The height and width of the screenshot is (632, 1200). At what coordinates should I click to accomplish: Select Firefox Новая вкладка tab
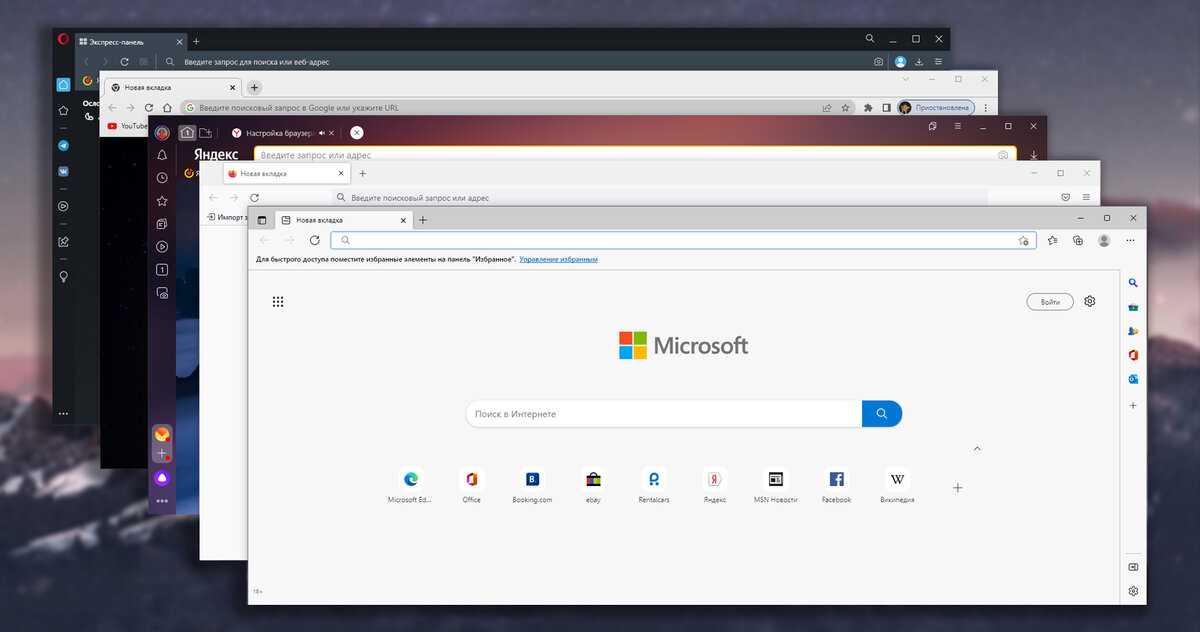[286, 173]
